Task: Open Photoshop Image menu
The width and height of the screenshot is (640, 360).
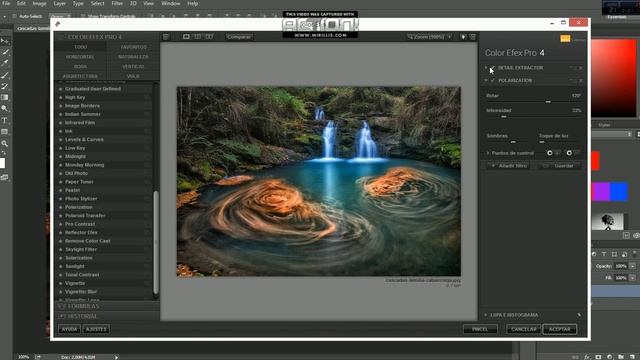Action: 39,3
